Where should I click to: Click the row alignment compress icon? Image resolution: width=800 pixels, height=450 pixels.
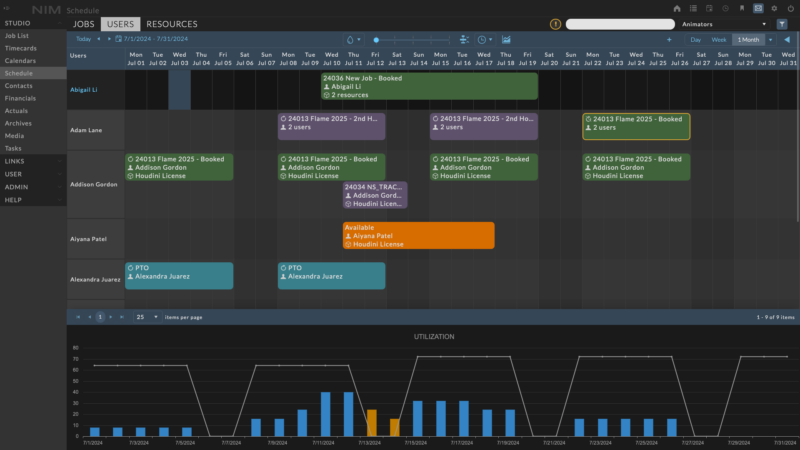click(x=464, y=39)
